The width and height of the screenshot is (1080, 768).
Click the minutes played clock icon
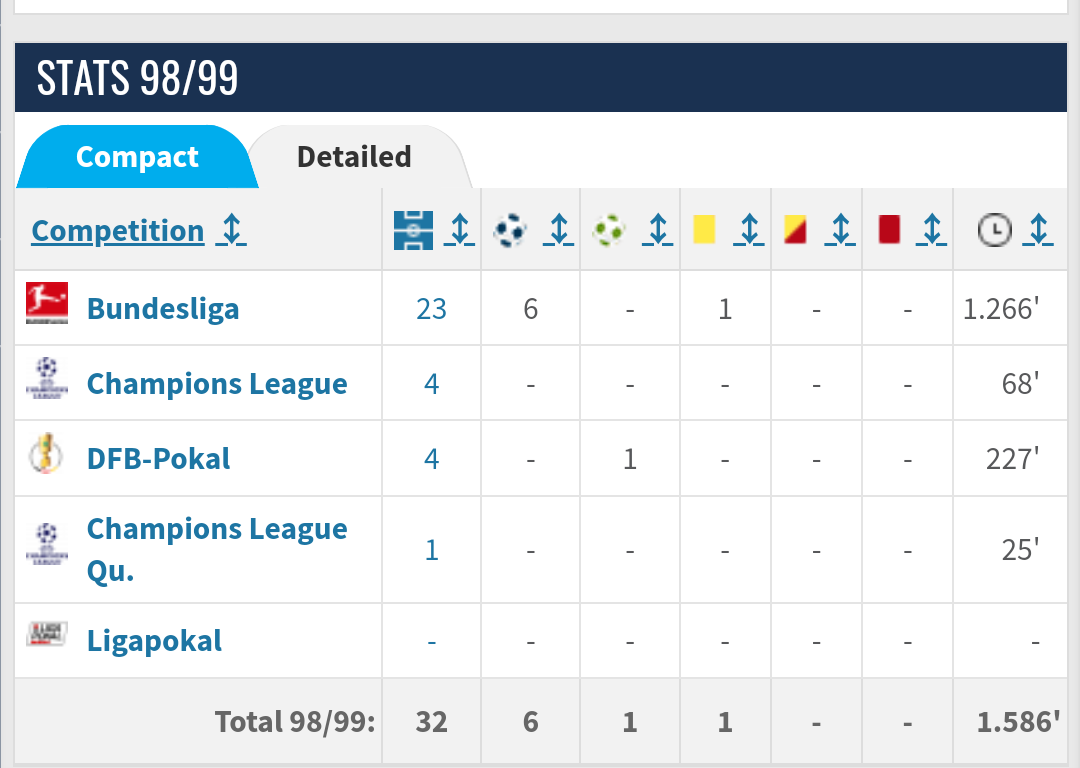[x=995, y=230]
